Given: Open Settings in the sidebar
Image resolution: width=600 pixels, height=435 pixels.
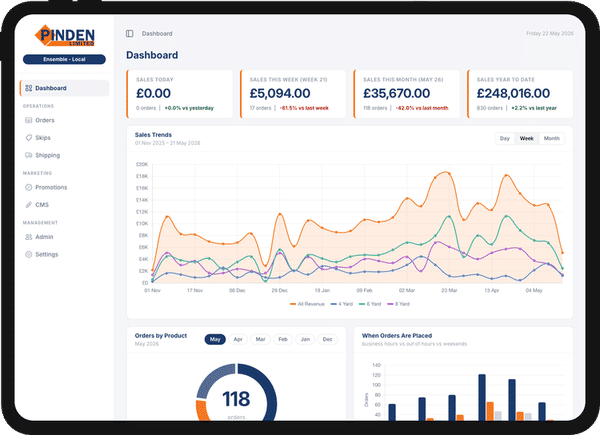Looking at the screenshot, I should [x=64, y=254].
